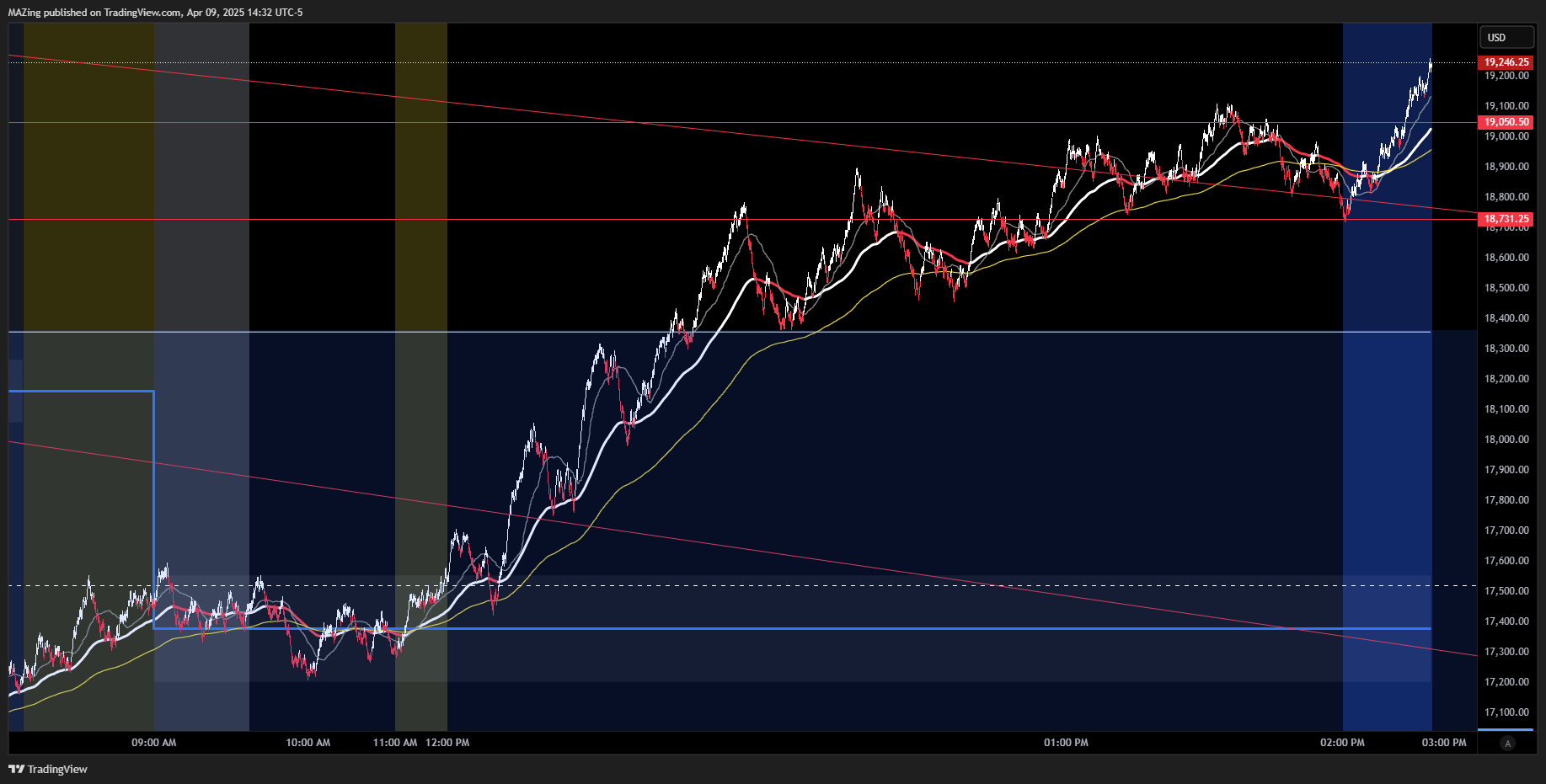Click the 19,100.00 price axis value
1546x784 pixels.
(1506, 106)
